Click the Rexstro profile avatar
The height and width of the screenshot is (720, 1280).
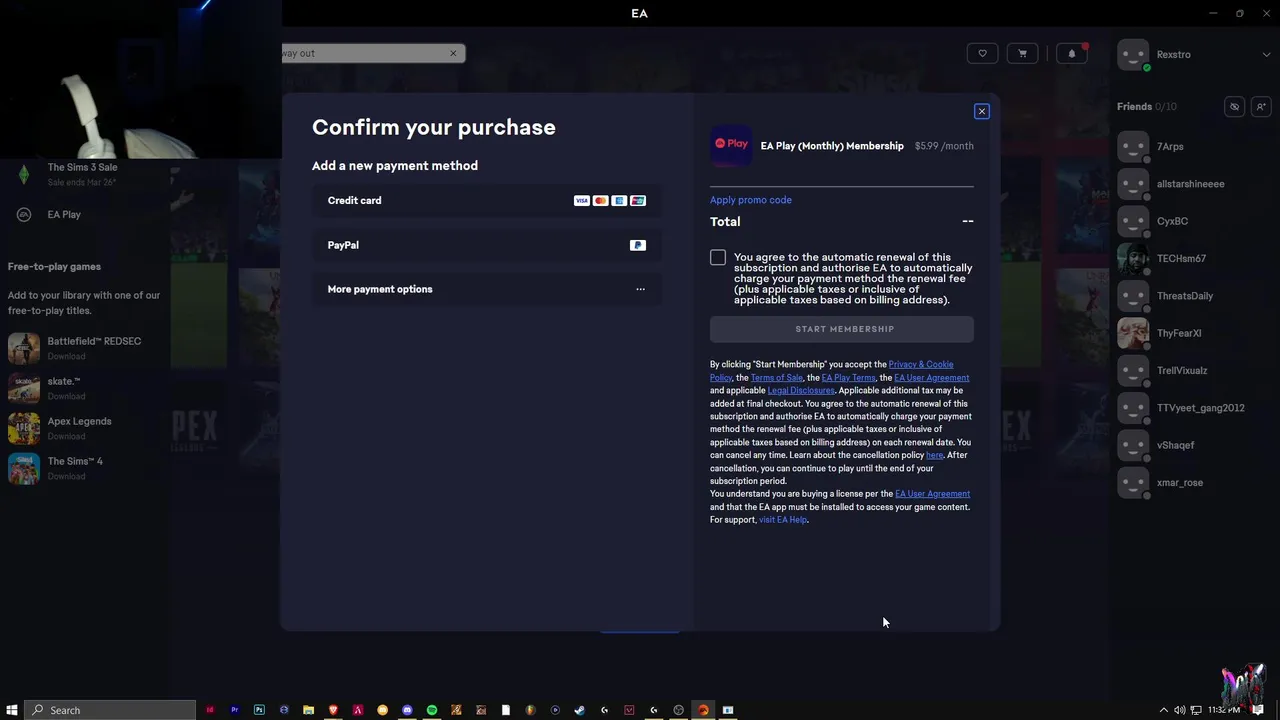click(1133, 55)
